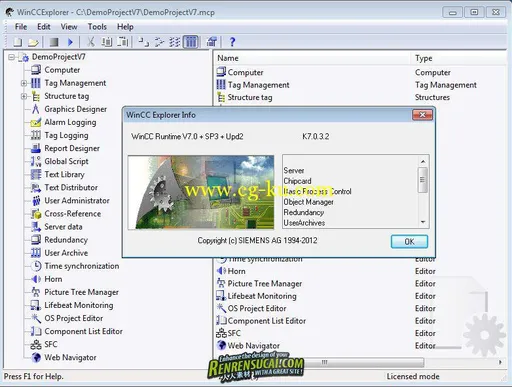Select Tag Logging in the tree
Image resolution: width=512 pixels, height=387 pixels.
tap(66, 135)
